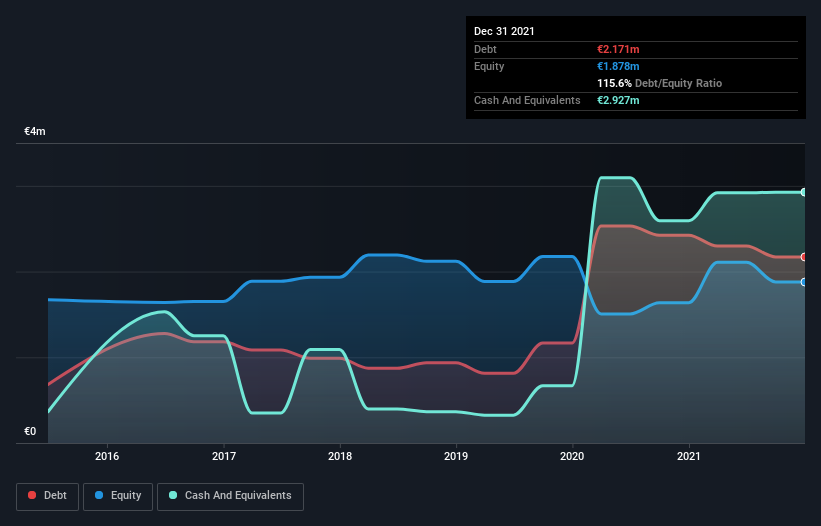Select the Cash end-point marker on chart
This screenshot has height=526, width=821.
(804, 193)
